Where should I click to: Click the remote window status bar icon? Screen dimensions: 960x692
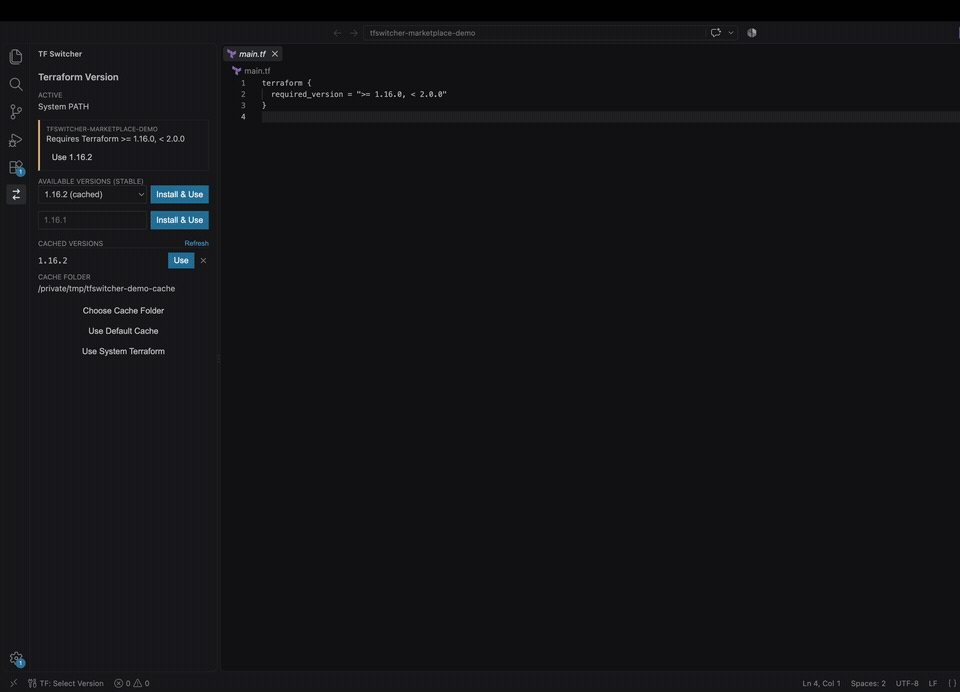(13, 683)
